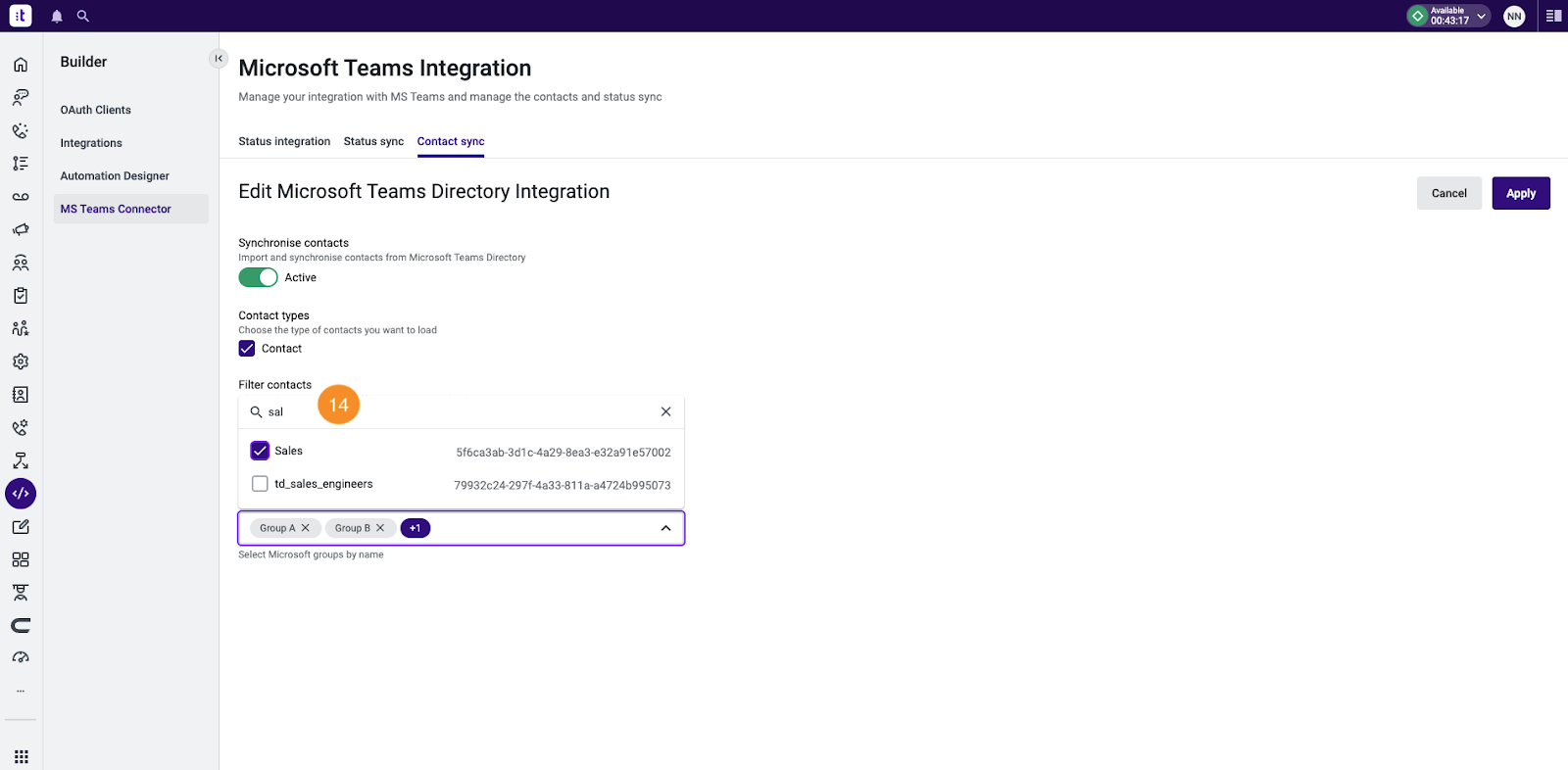Open the clipboard check icon in sidebar
The width and height of the screenshot is (1568, 770).
[21, 296]
